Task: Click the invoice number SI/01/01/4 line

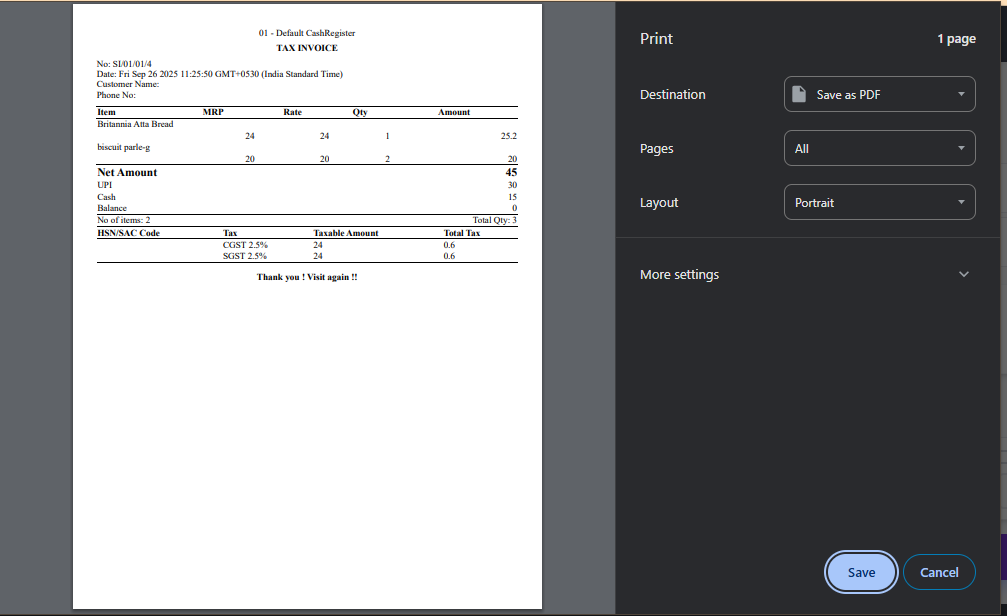Action: click(125, 64)
